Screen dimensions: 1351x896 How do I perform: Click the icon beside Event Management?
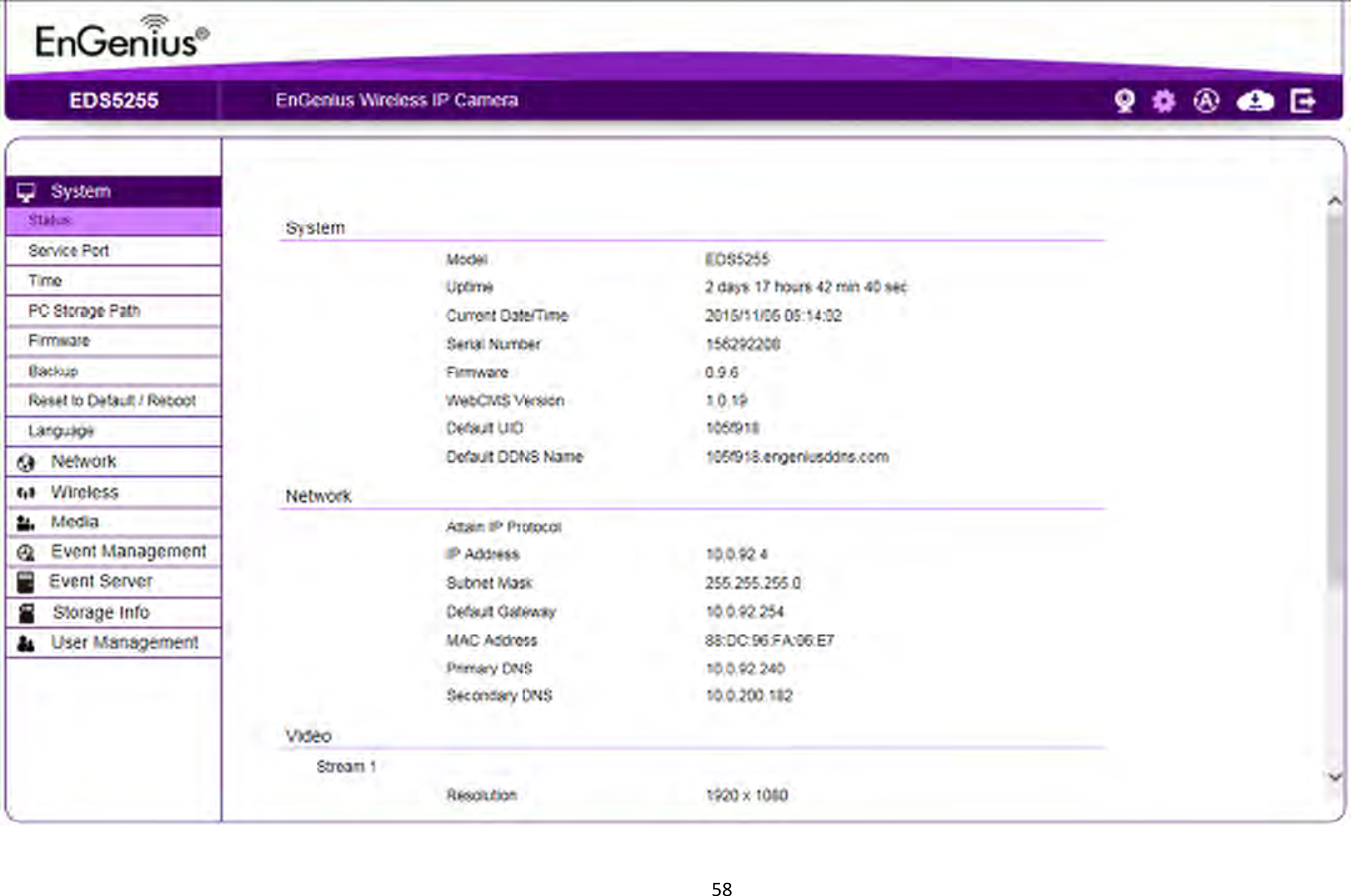(x=26, y=552)
